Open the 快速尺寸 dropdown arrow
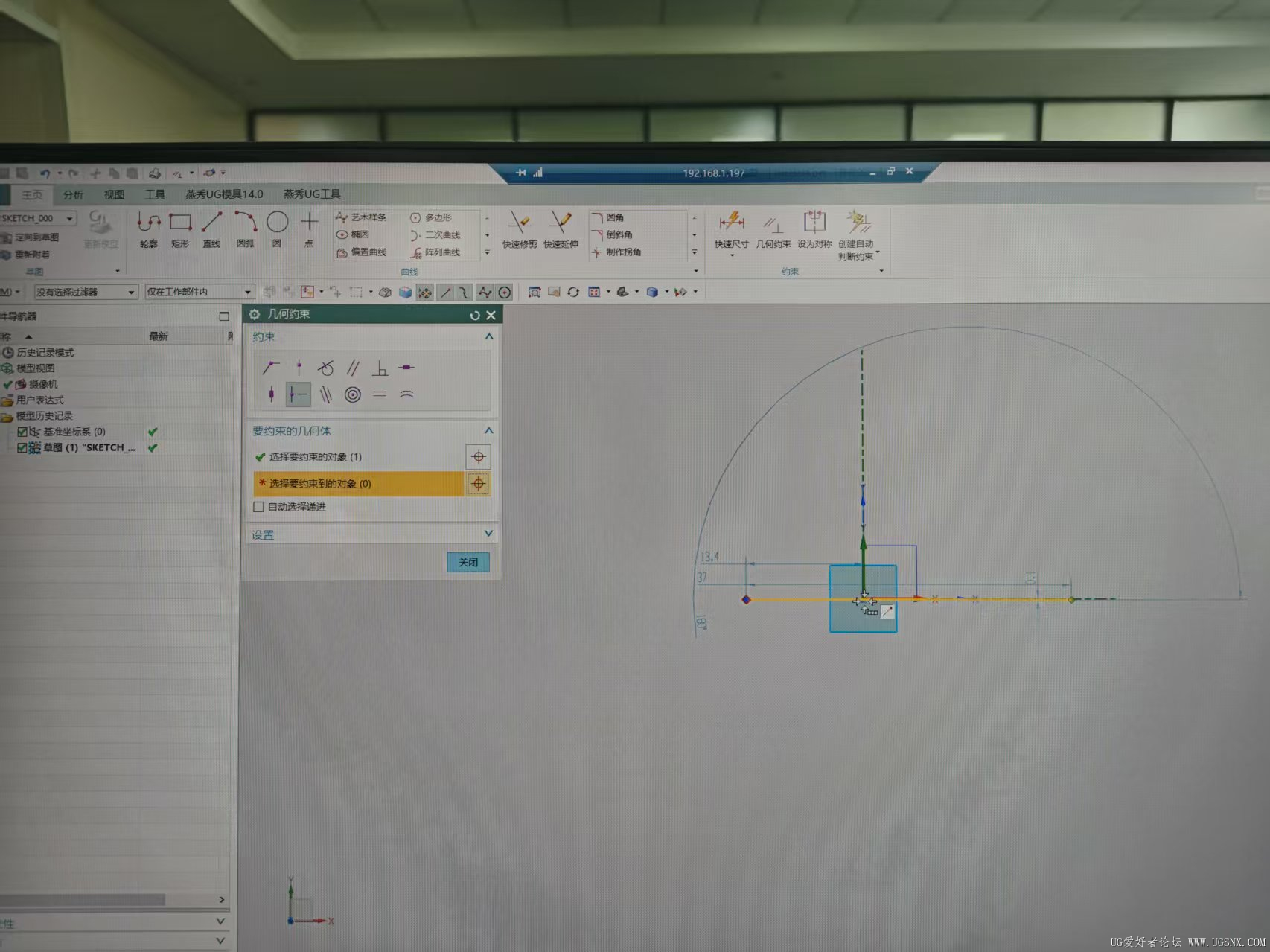 pyautogui.click(x=732, y=256)
